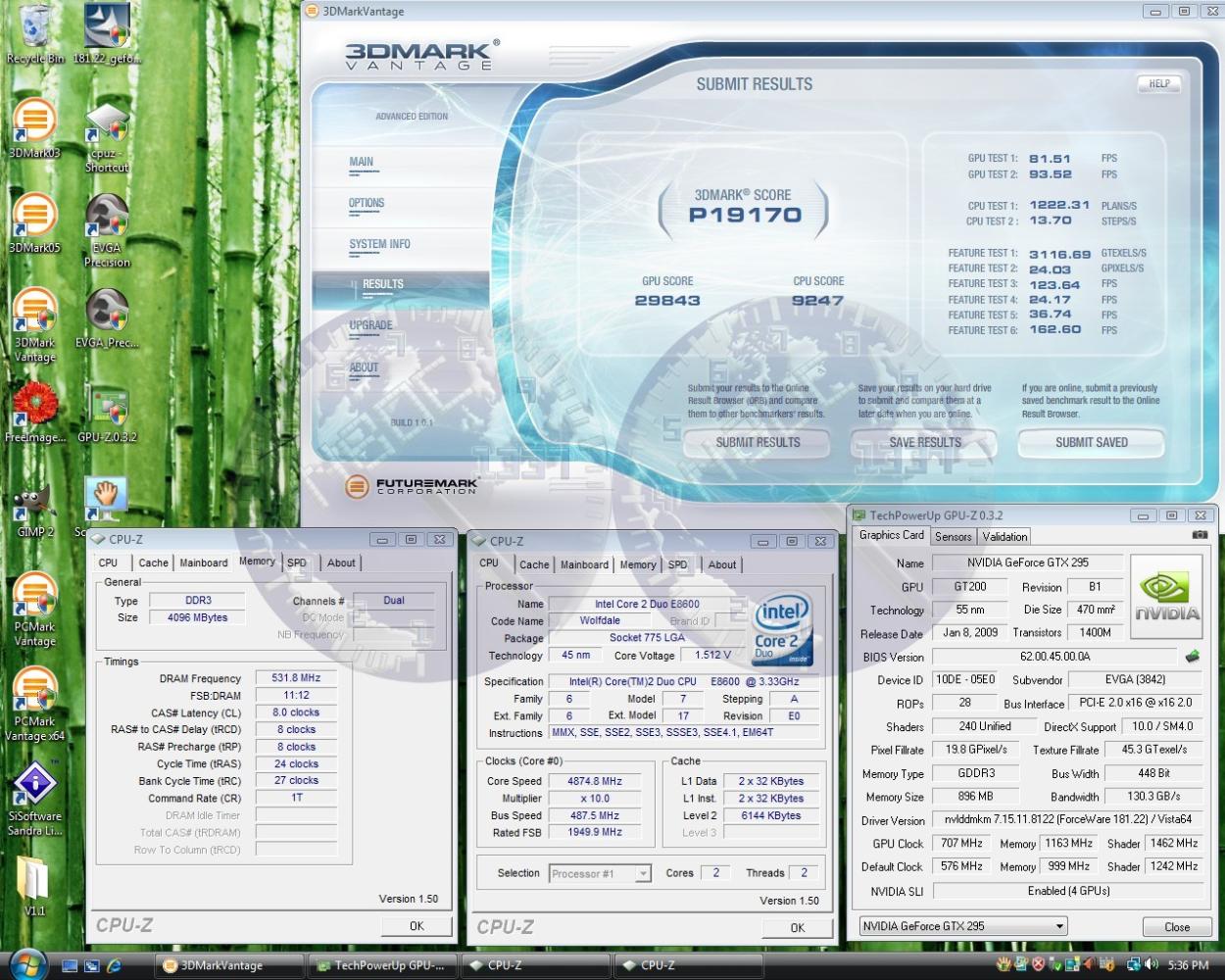Open the 3DMark05 desktop shortcut

[x=34, y=223]
